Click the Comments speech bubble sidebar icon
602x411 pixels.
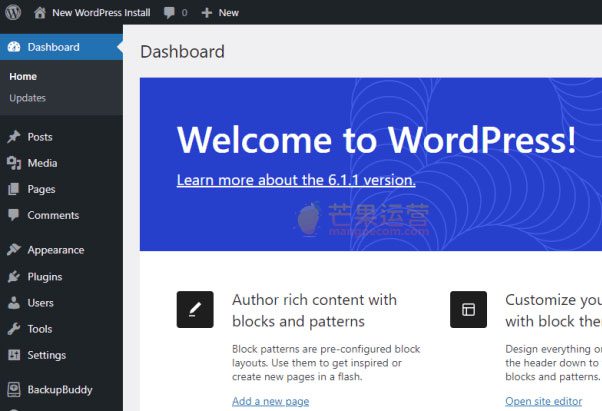[x=13, y=215]
